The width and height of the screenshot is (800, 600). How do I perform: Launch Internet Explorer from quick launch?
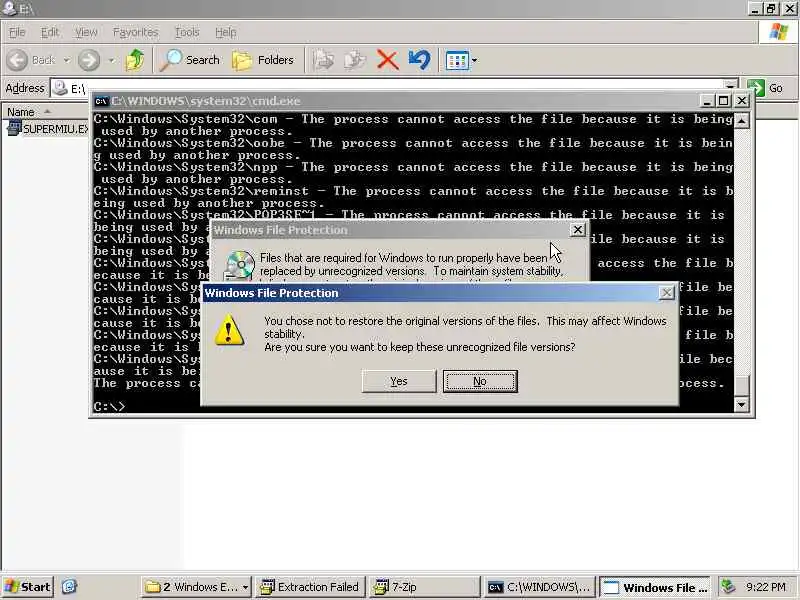pos(69,587)
